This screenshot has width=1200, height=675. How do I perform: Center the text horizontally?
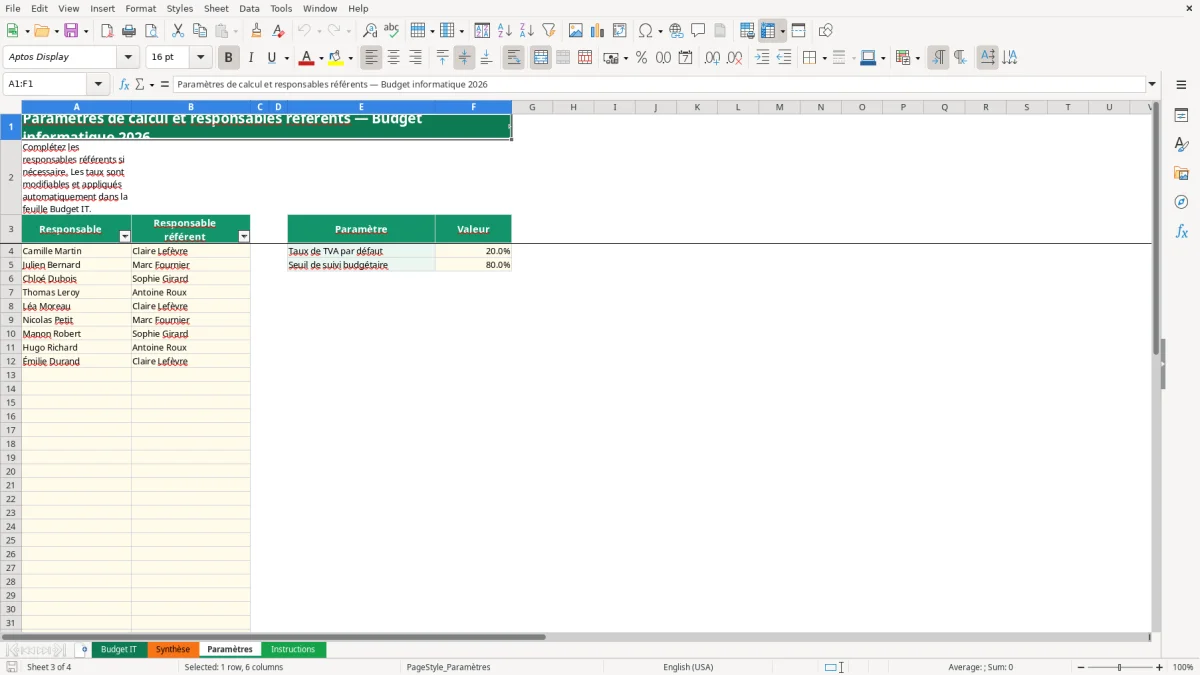394,58
